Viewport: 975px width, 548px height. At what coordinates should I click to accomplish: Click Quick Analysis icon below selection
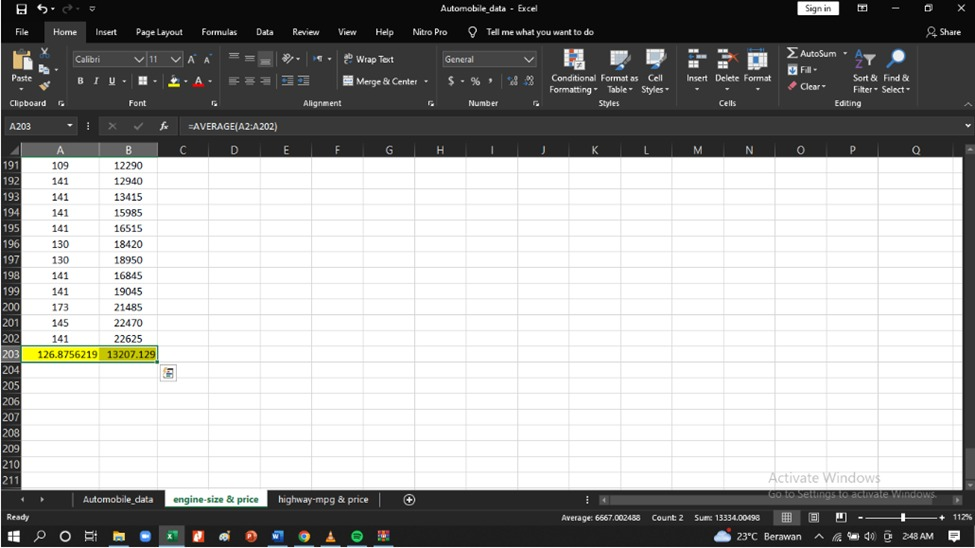(x=168, y=373)
